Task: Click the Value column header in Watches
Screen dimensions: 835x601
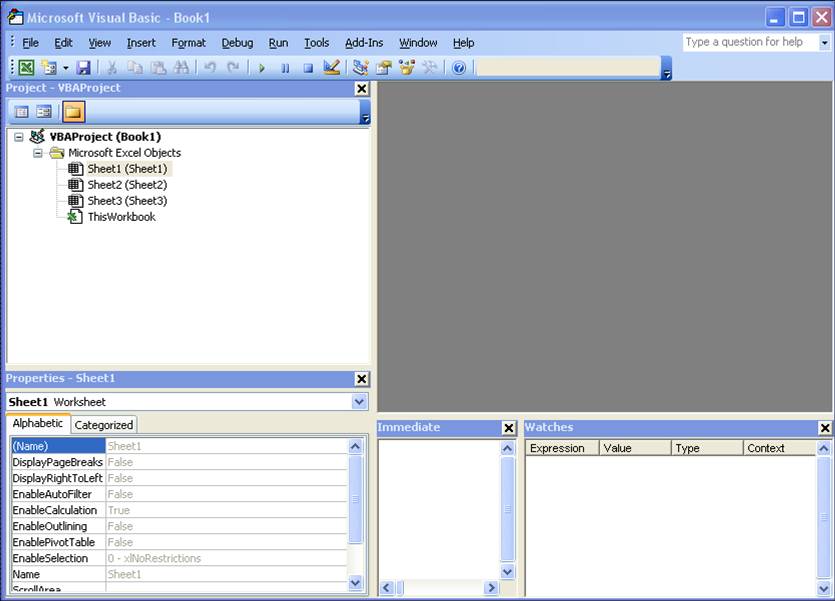Action: pyautogui.click(x=635, y=448)
